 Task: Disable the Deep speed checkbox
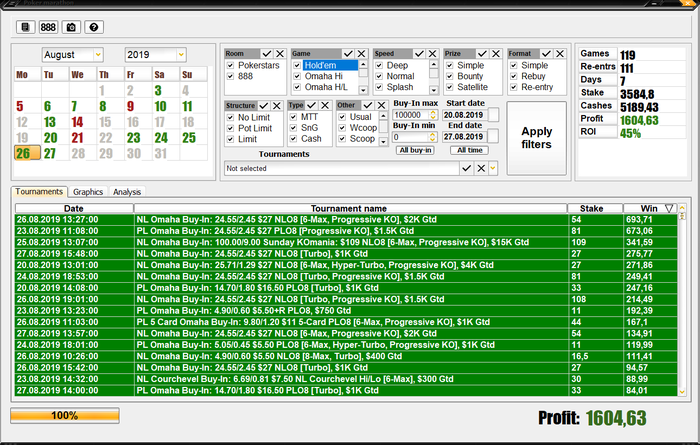[x=379, y=65]
